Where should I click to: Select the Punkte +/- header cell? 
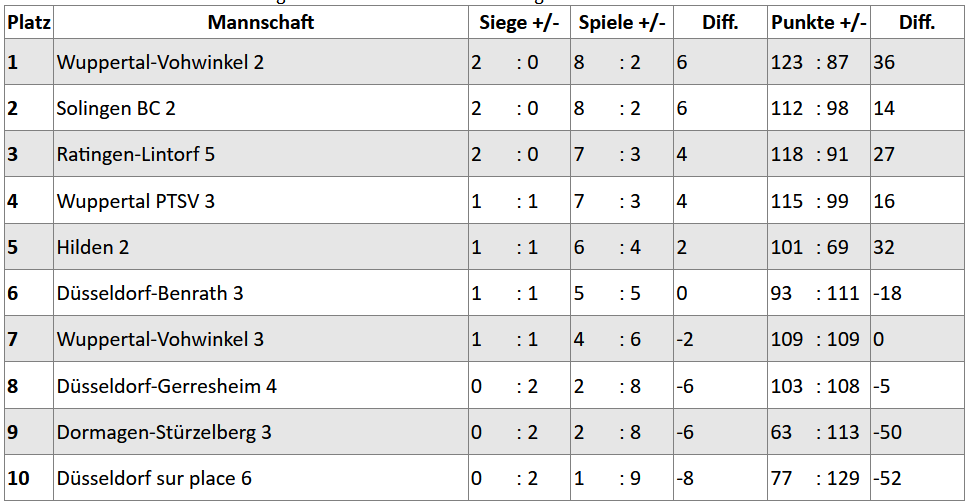coord(818,23)
